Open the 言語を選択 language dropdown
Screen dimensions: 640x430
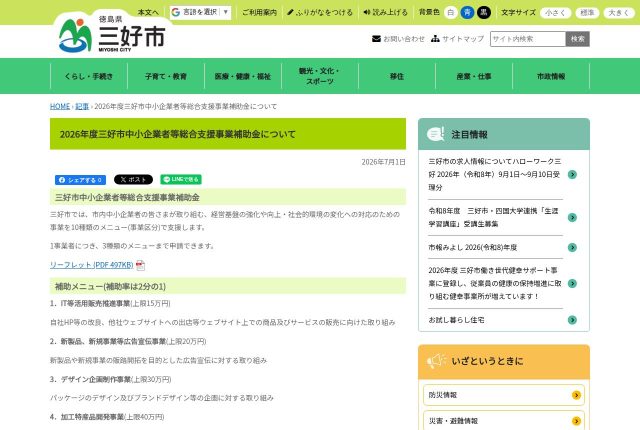tap(200, 12)
